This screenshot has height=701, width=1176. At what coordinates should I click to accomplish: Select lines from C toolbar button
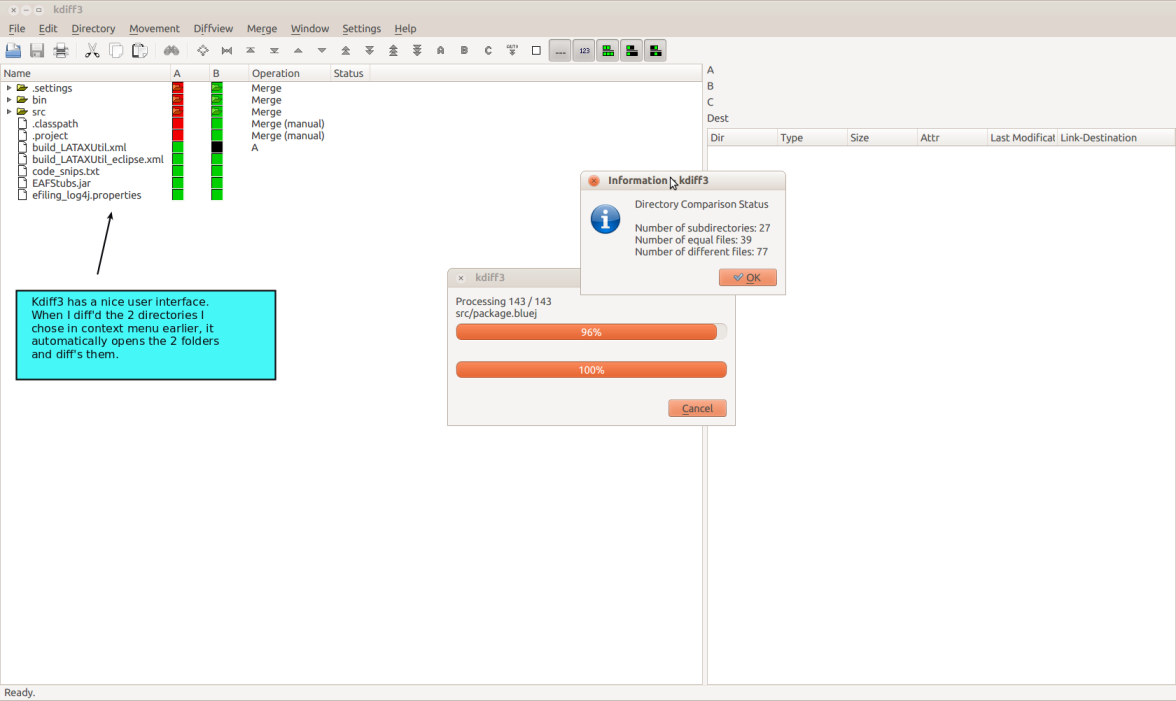pos(488,50)
